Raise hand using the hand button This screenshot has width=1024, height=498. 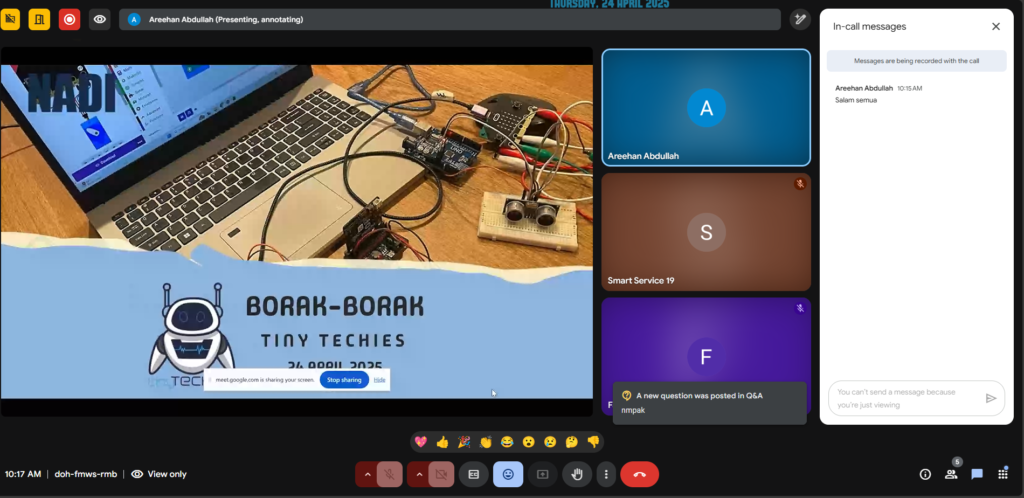click(577, 475)
